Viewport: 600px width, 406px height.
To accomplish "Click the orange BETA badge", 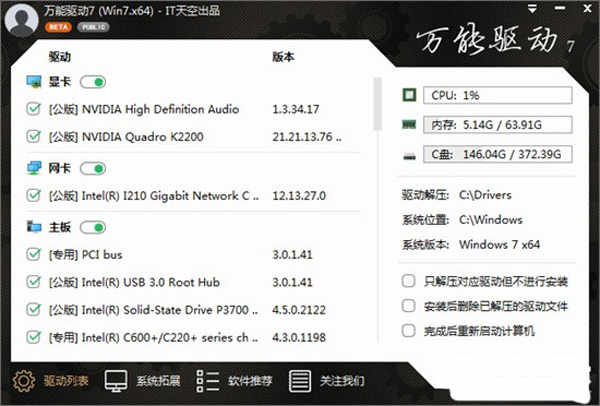I will pos(58,27).
